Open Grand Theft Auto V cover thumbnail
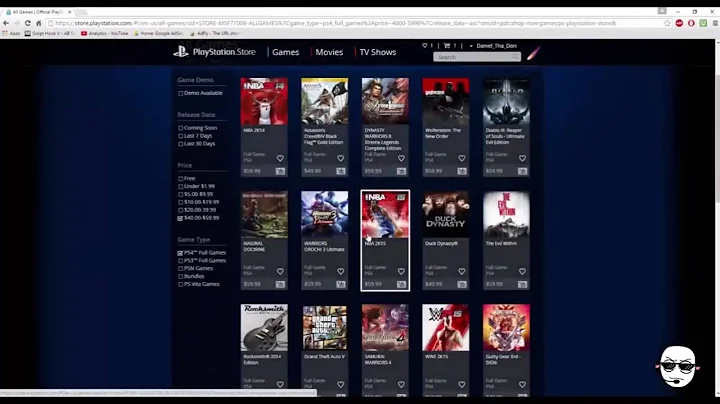The image size is (720, 404). [325, 328]
